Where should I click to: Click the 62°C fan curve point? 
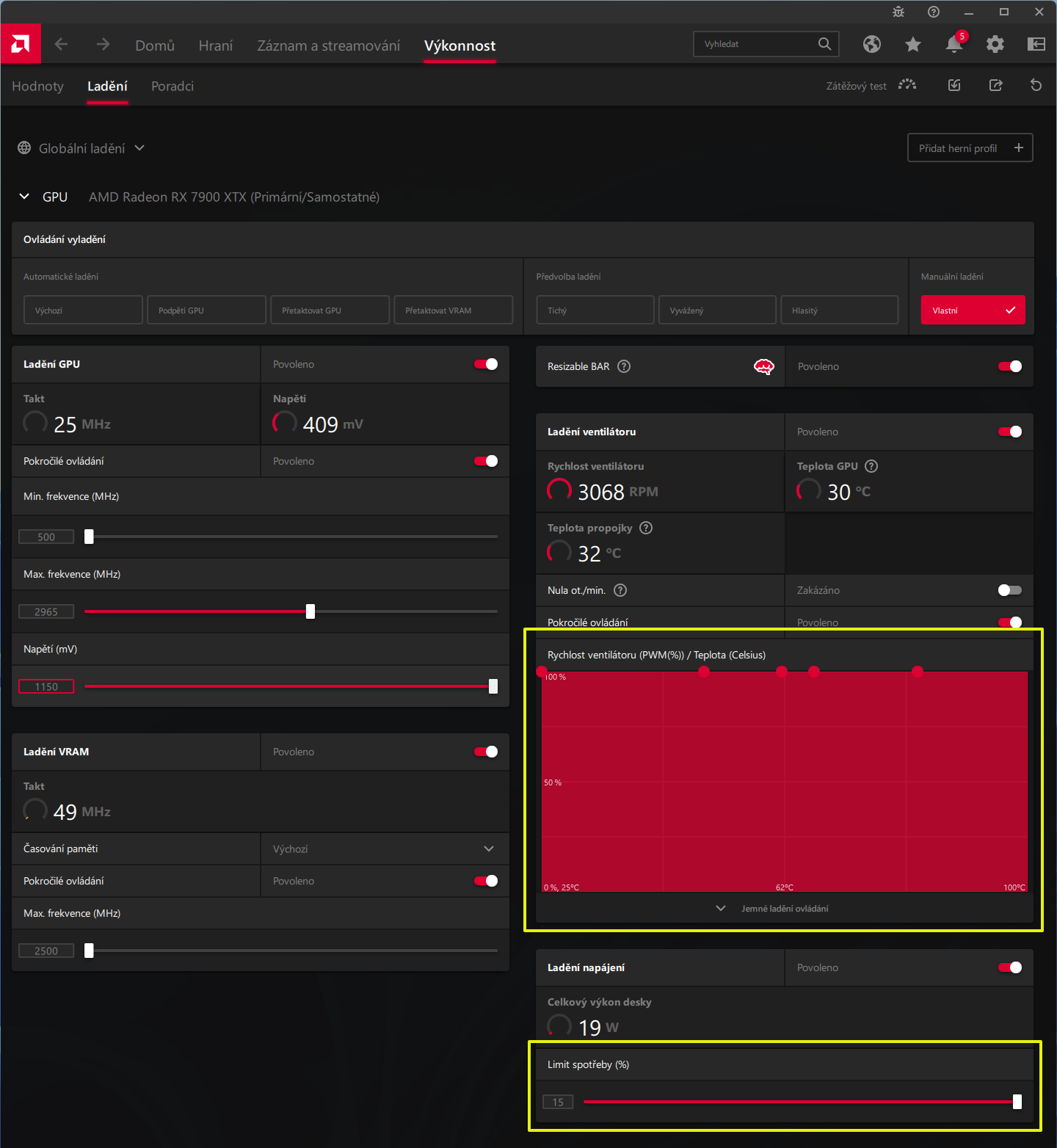782,671
